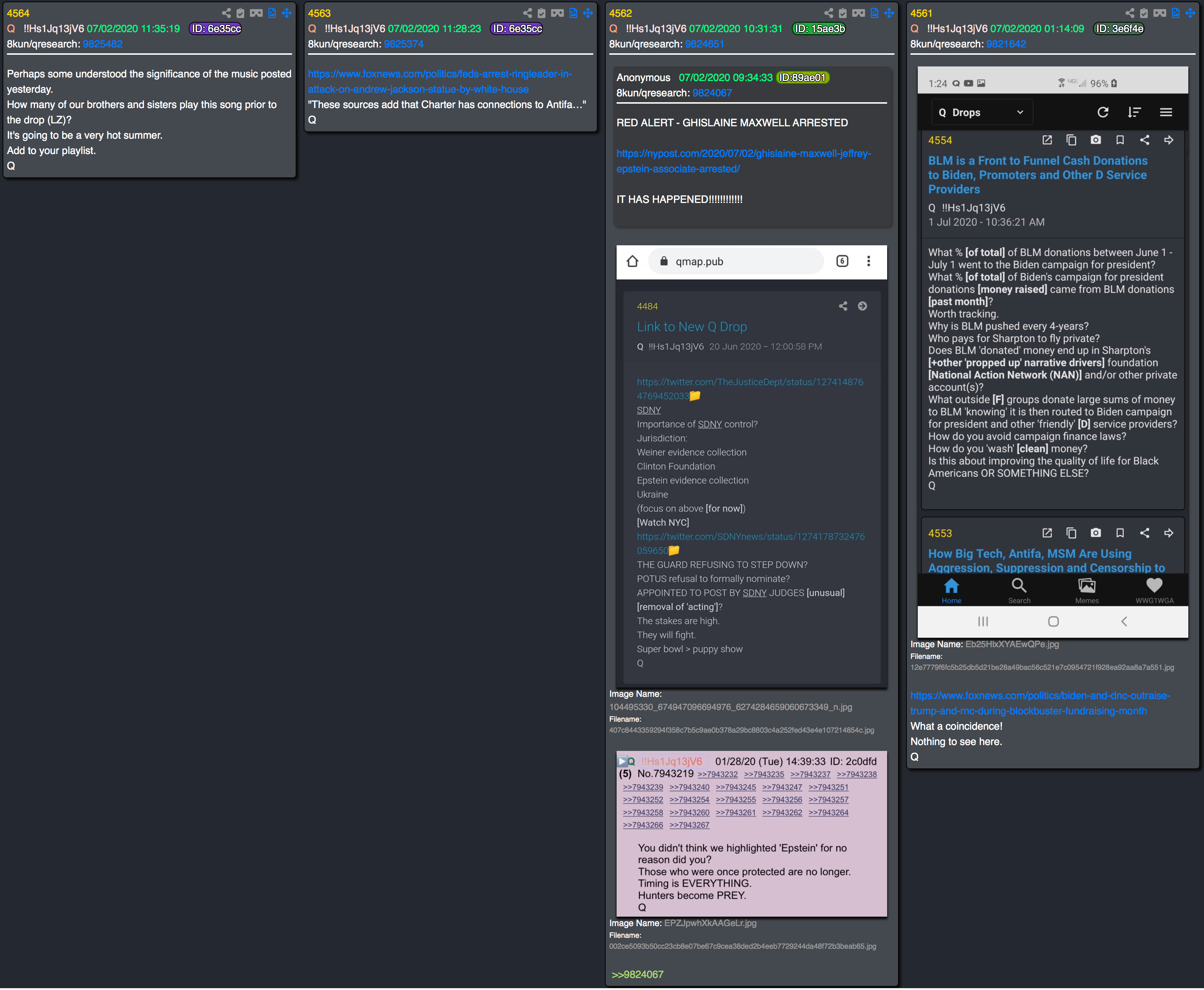Click the share icon on post 4564
Screen dimensions: 1204x990
[226, 13]
